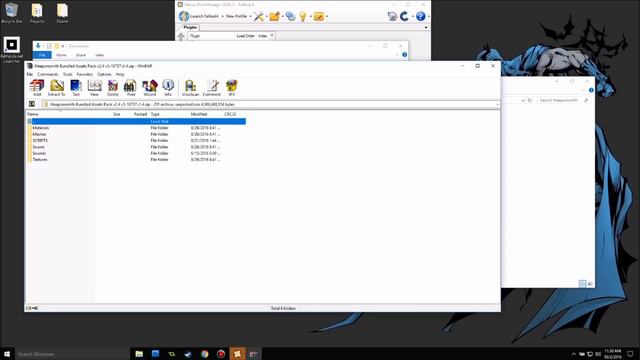Open the Favorites menu in WinRAR
640x360 pixels.
[x=84, y=74]
